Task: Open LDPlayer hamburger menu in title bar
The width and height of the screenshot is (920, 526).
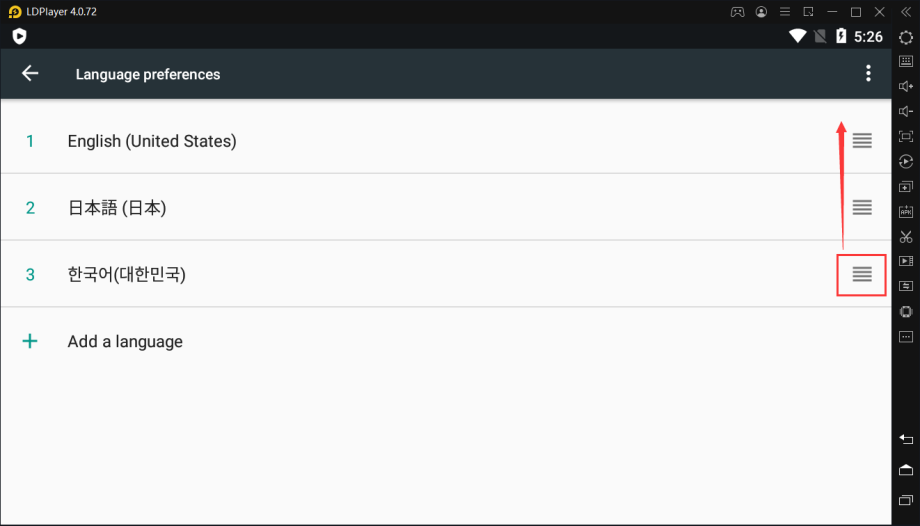Action: (x=785, y=12)
